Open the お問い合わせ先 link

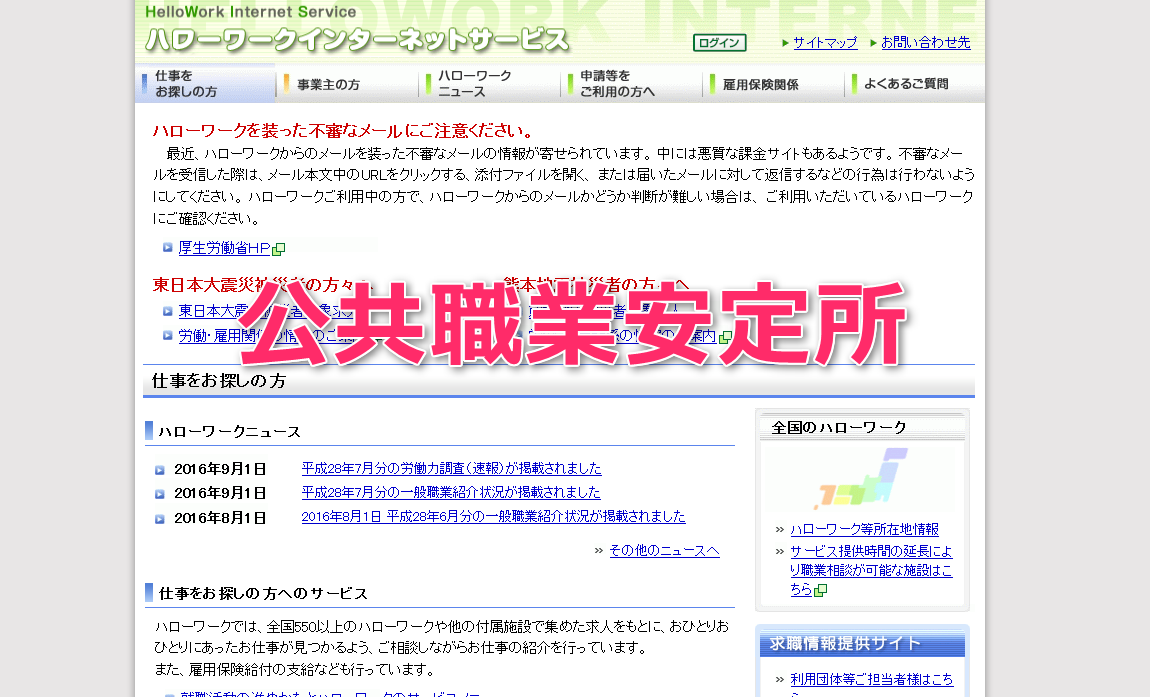(926, 43)
